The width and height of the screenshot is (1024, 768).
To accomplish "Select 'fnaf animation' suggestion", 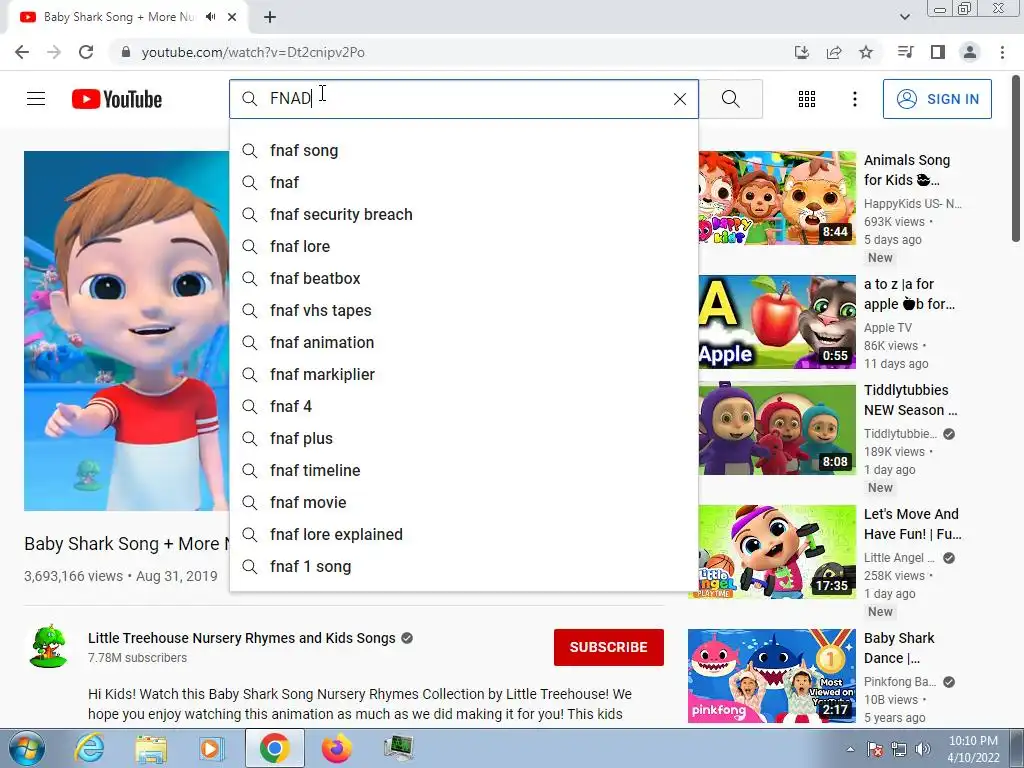I will [x=464, y=342].
